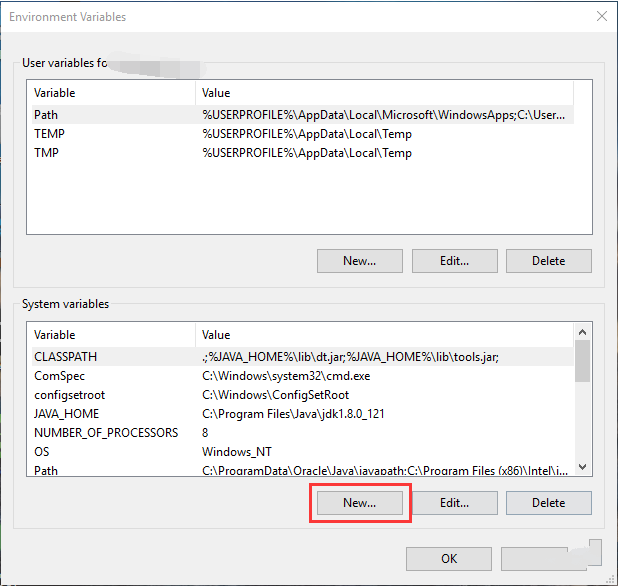618x587 pixels.
Task: Click the system variables scrollbar down arrow
Action: click(583, 470)
